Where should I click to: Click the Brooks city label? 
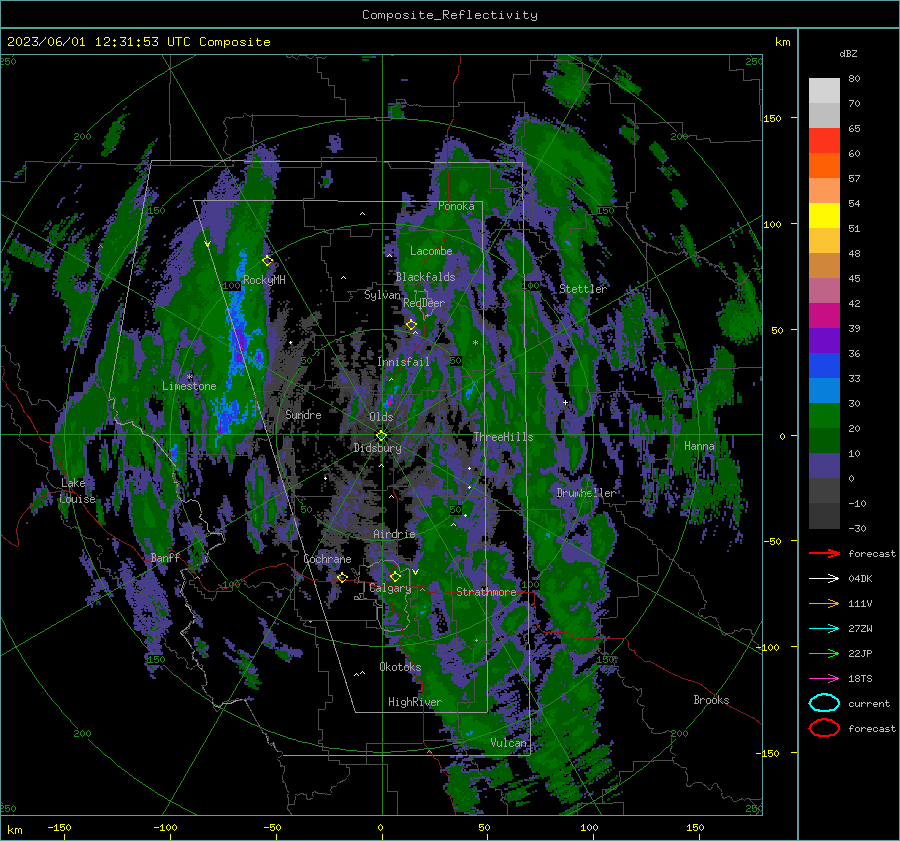click(x=711, y=700)
